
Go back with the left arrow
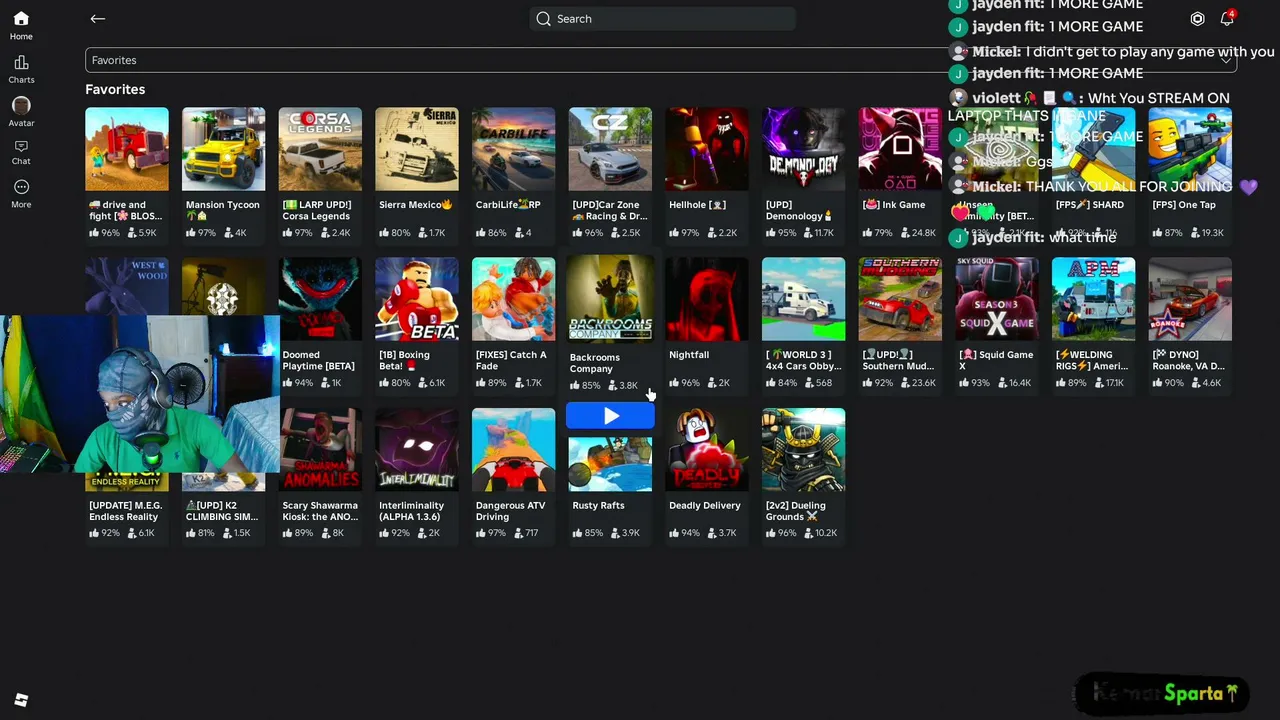click(x=97, y=19)
